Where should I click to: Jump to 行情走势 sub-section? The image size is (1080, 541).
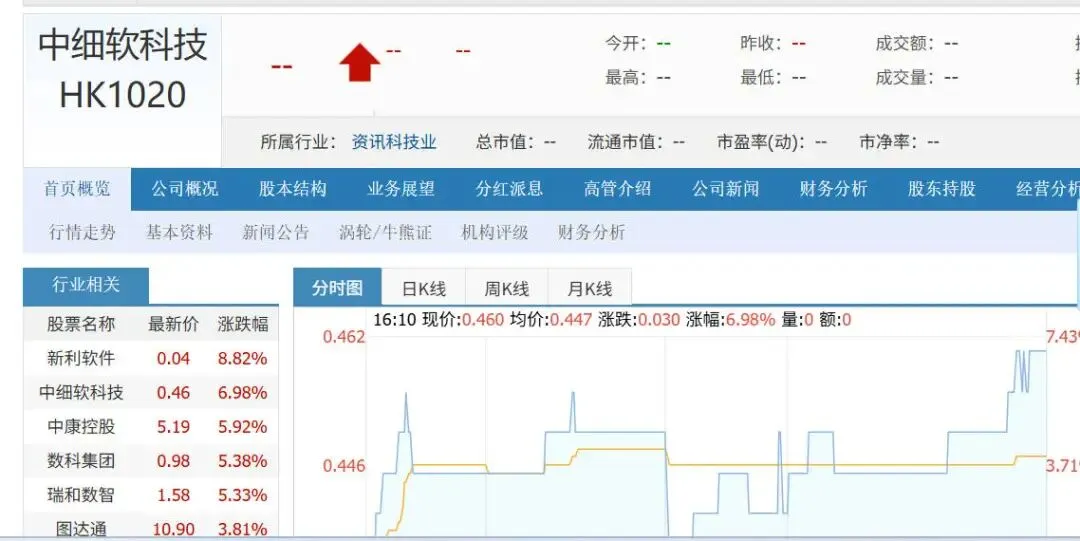(82, 232)
